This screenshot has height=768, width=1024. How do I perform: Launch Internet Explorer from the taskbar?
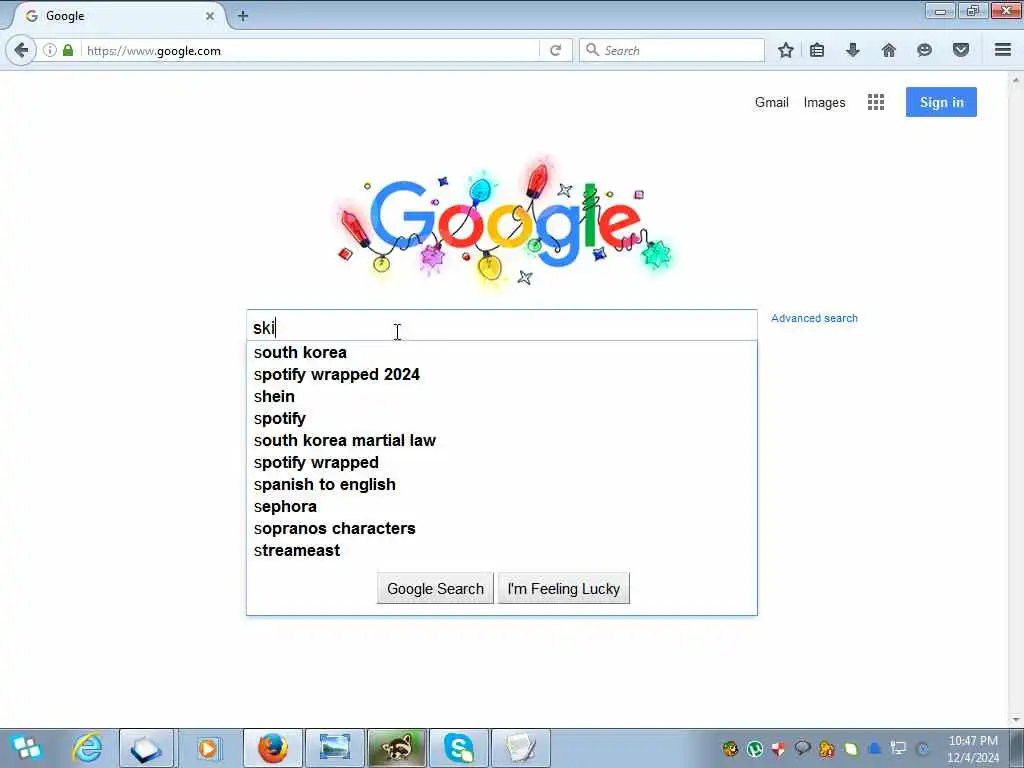click(x=88, y=748)
